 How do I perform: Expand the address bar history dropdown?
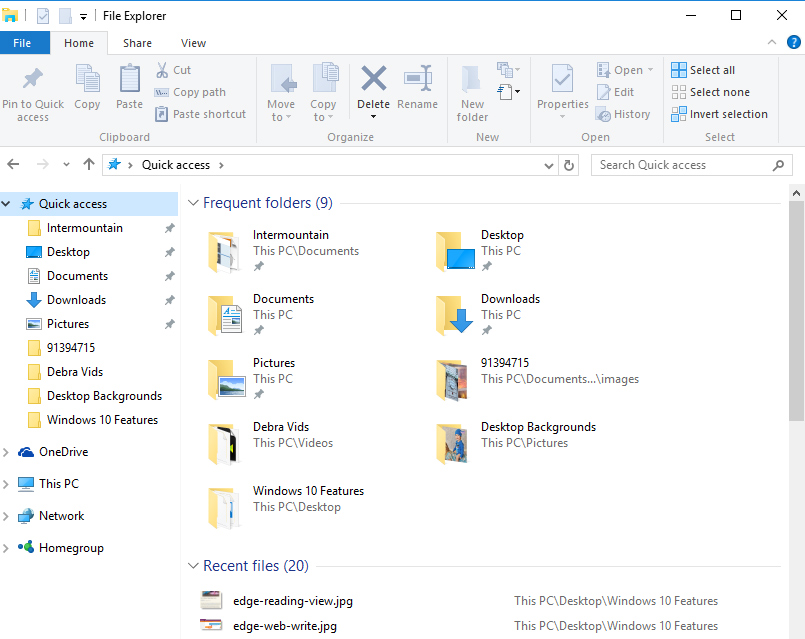(x=549, y=165)
